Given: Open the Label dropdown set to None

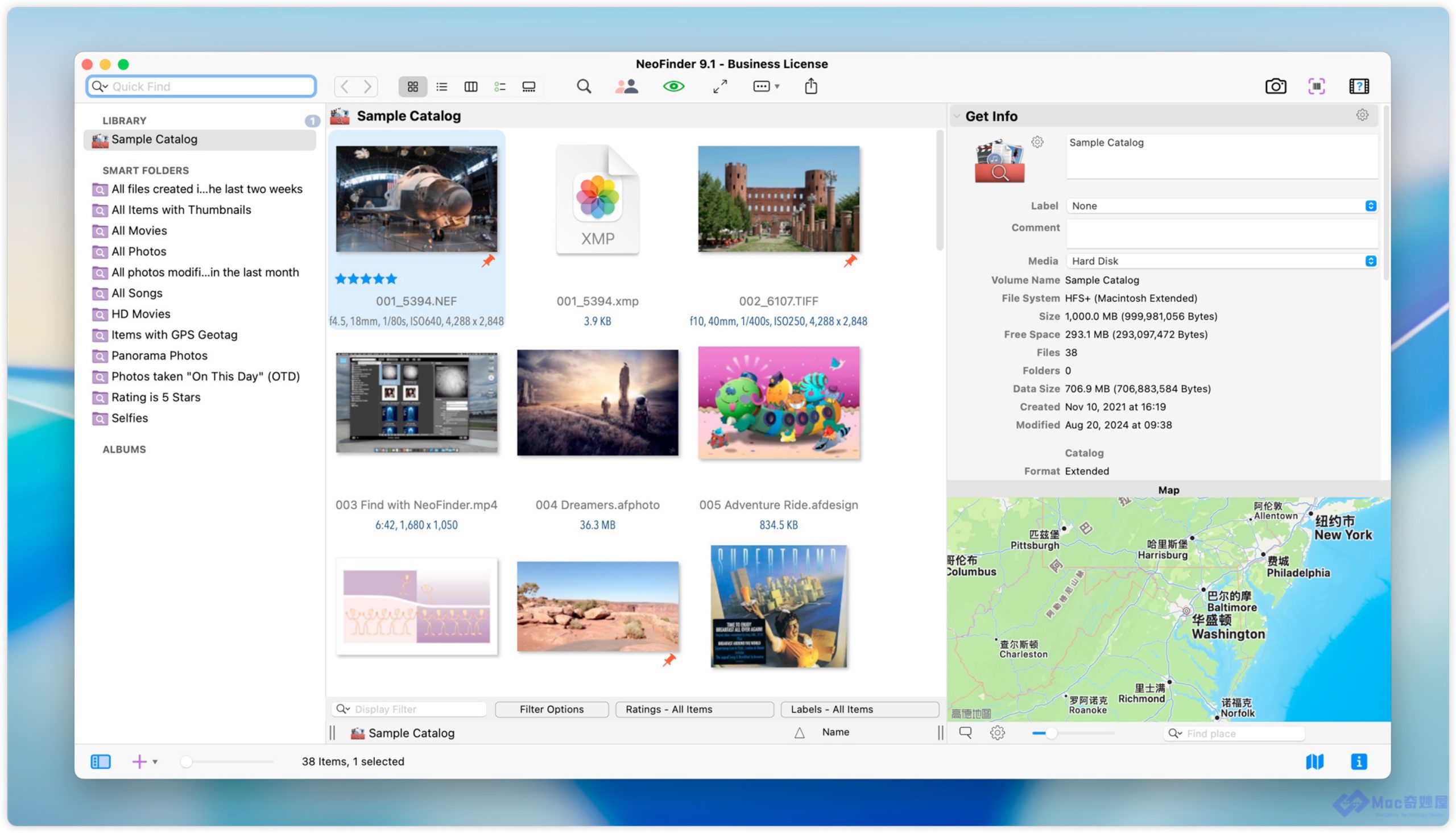Looking at the screenshot, I should click(1222, 206).
